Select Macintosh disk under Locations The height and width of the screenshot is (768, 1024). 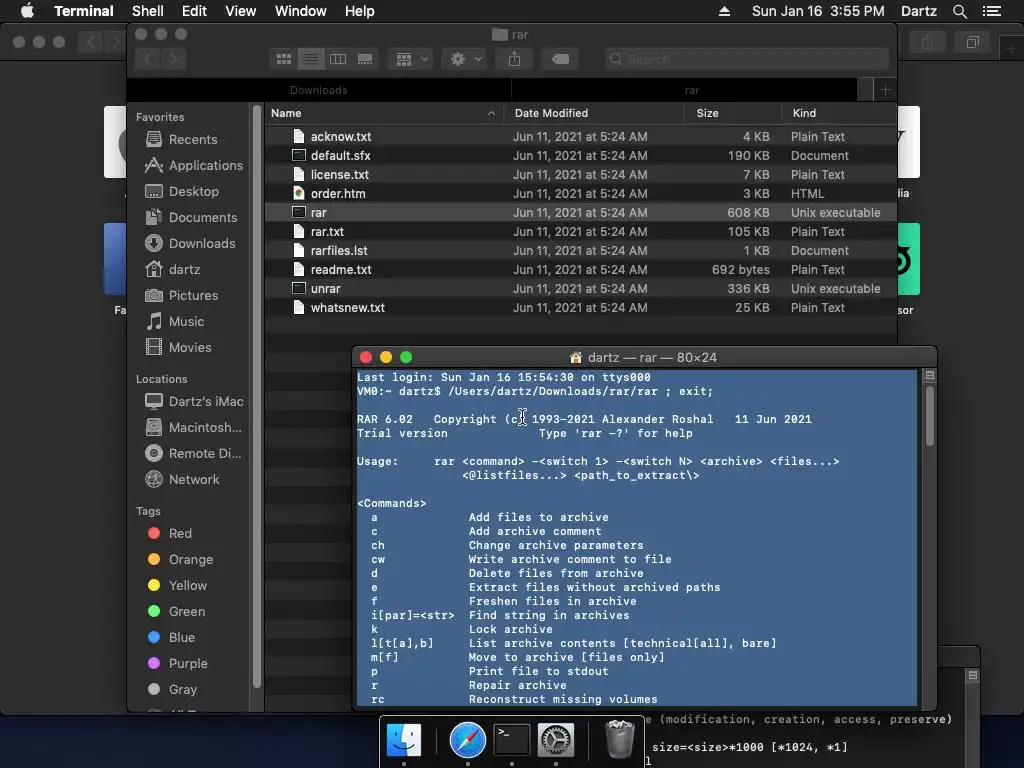[x=193, y=428]
